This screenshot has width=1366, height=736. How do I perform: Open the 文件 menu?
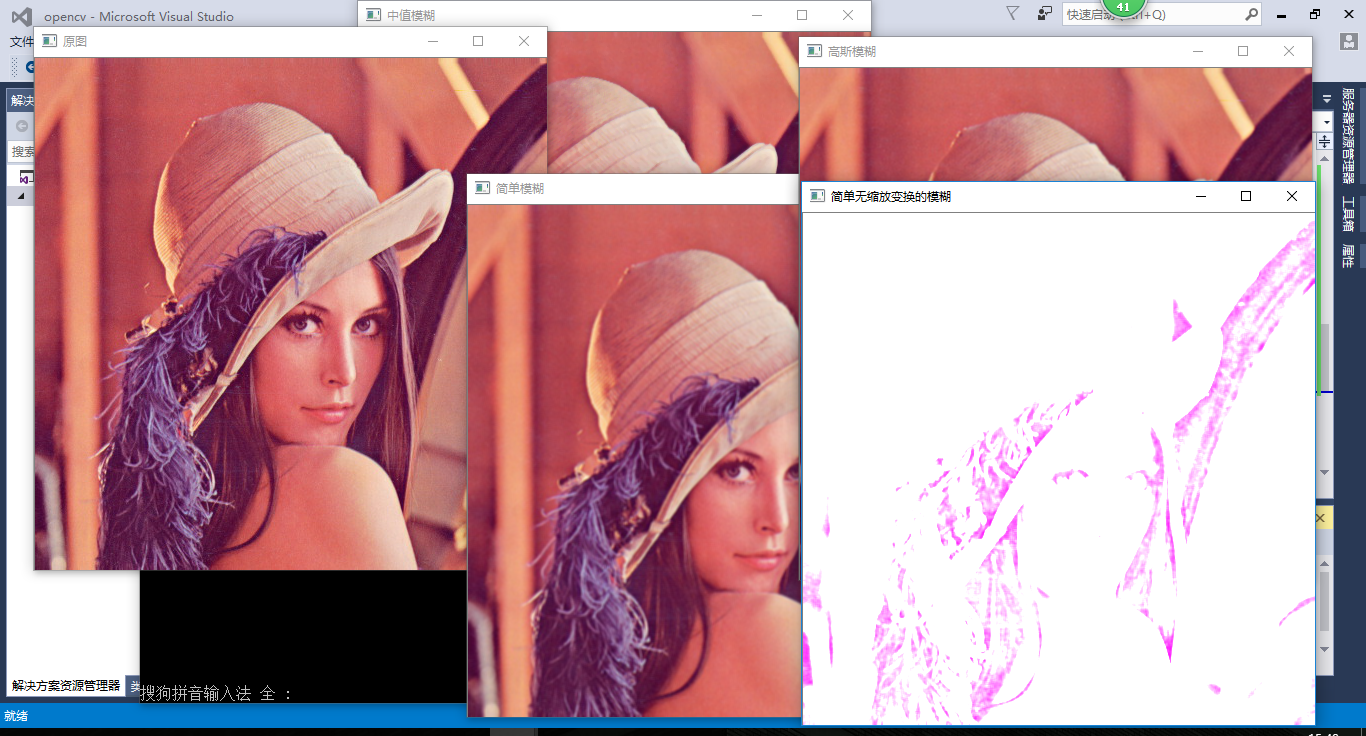point(22,42)
